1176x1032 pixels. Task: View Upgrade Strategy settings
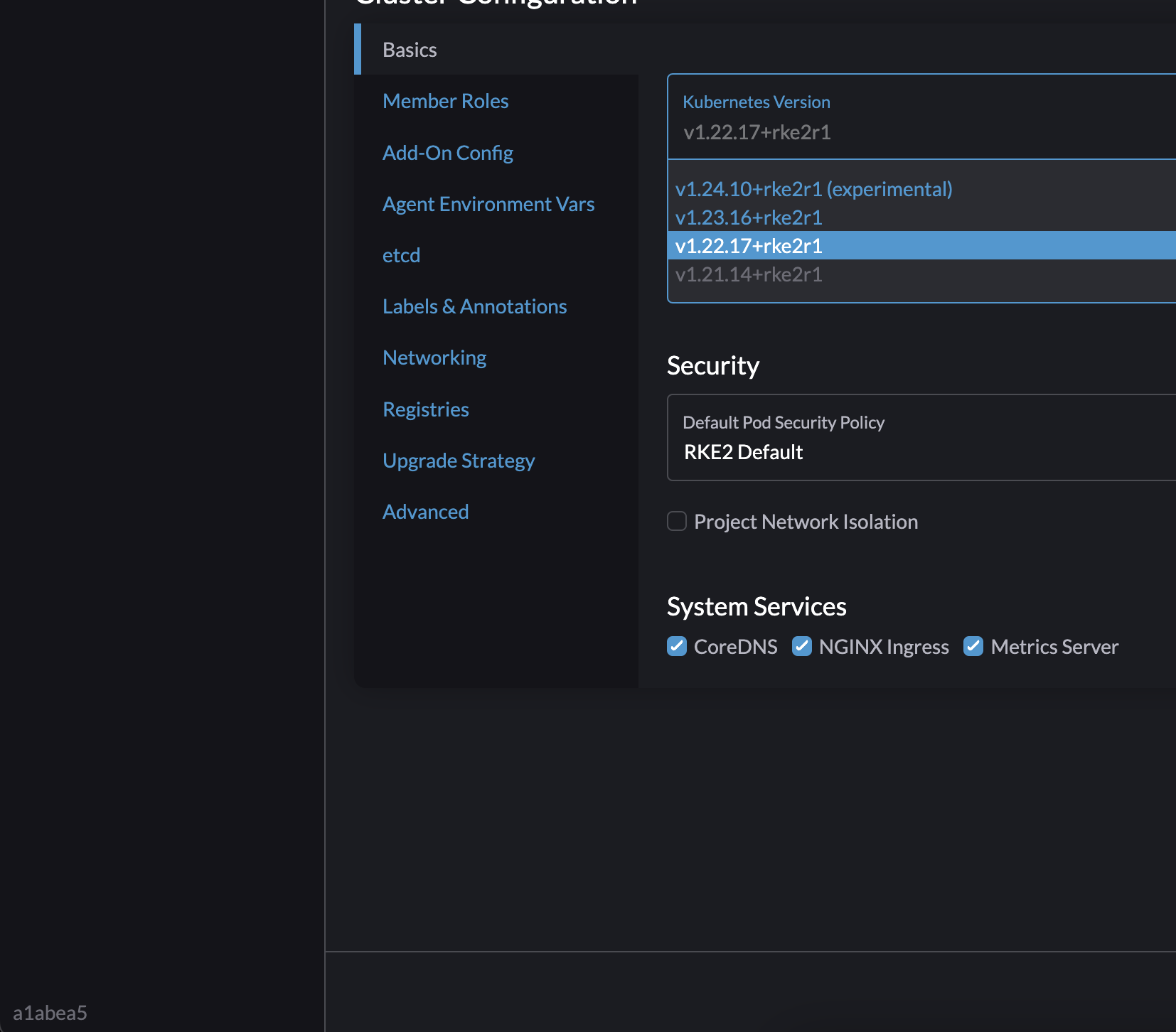click(459, 460)
